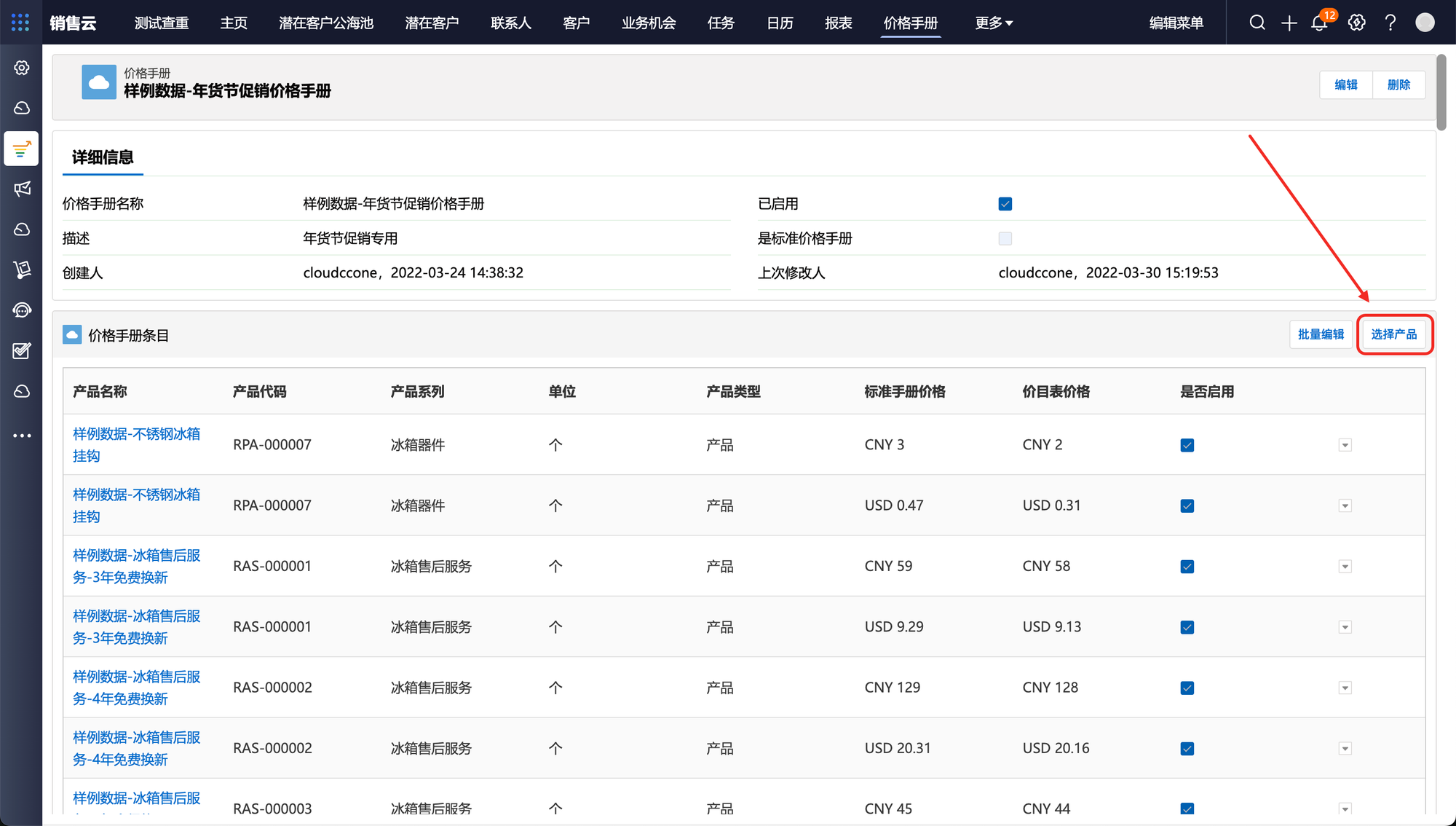The width and height of the screenshot is (1456, 826).
Task: Toggle the 已启用 checkbox
Action: point(1005,204)
